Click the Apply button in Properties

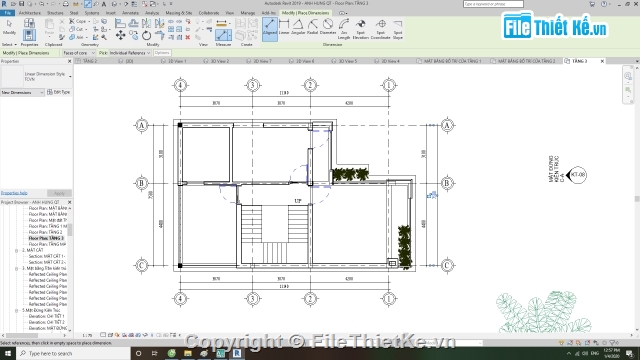59,193
